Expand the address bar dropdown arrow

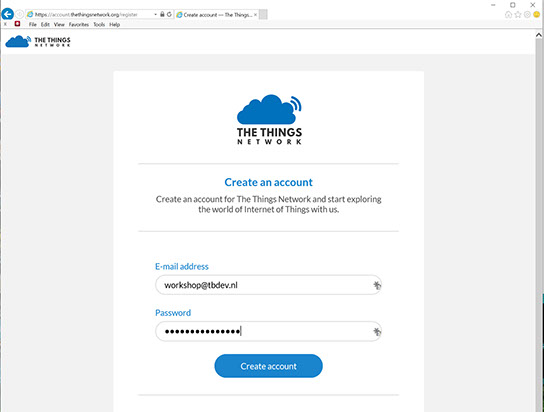click(155, 15)
